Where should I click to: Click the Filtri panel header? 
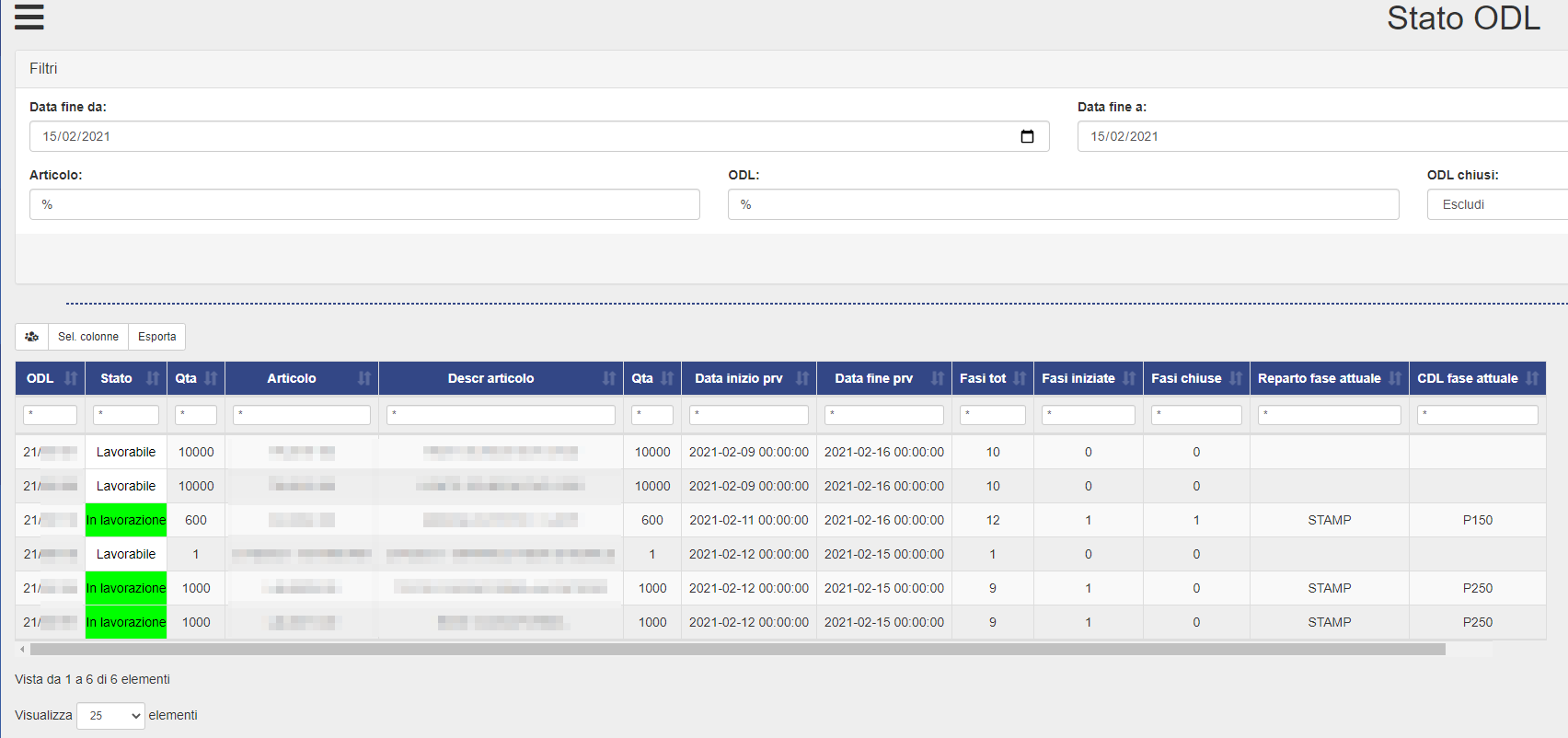point(791,69)
